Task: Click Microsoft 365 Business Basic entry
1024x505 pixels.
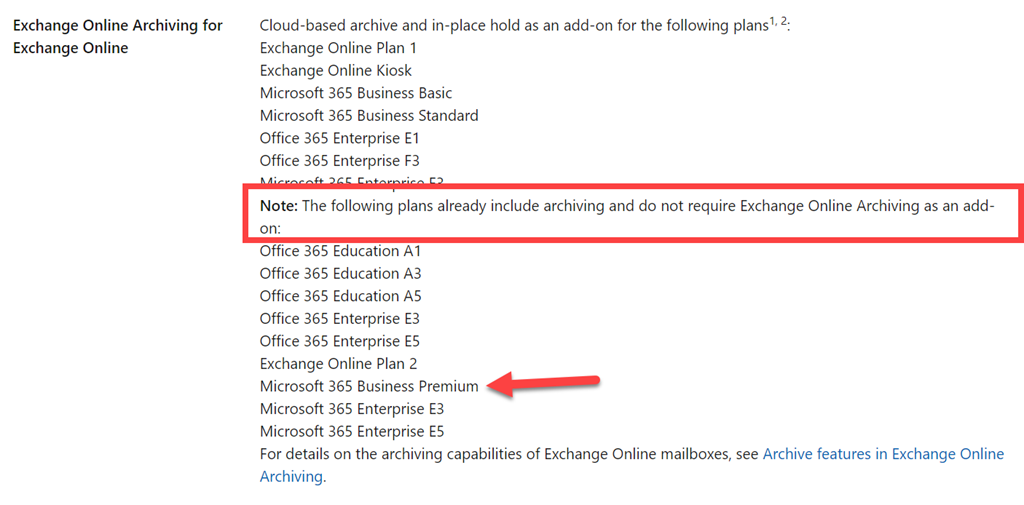Action: point(356,93)
